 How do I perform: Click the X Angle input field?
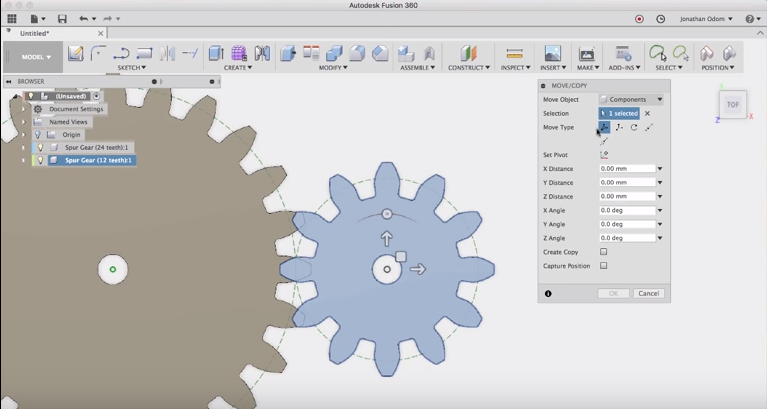click(x=627, y=210)
